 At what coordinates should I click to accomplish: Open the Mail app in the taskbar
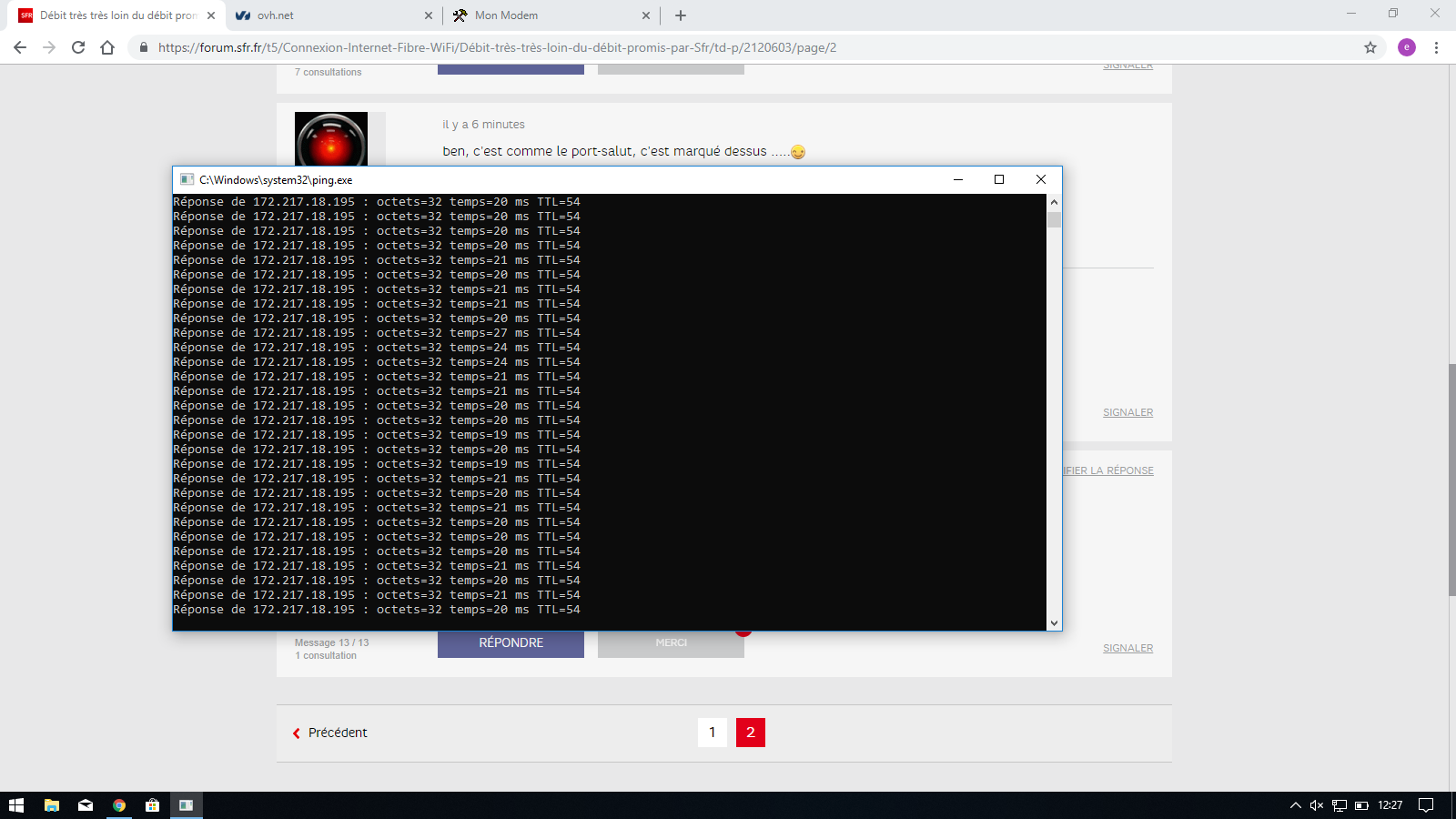[x=86, y=805]
